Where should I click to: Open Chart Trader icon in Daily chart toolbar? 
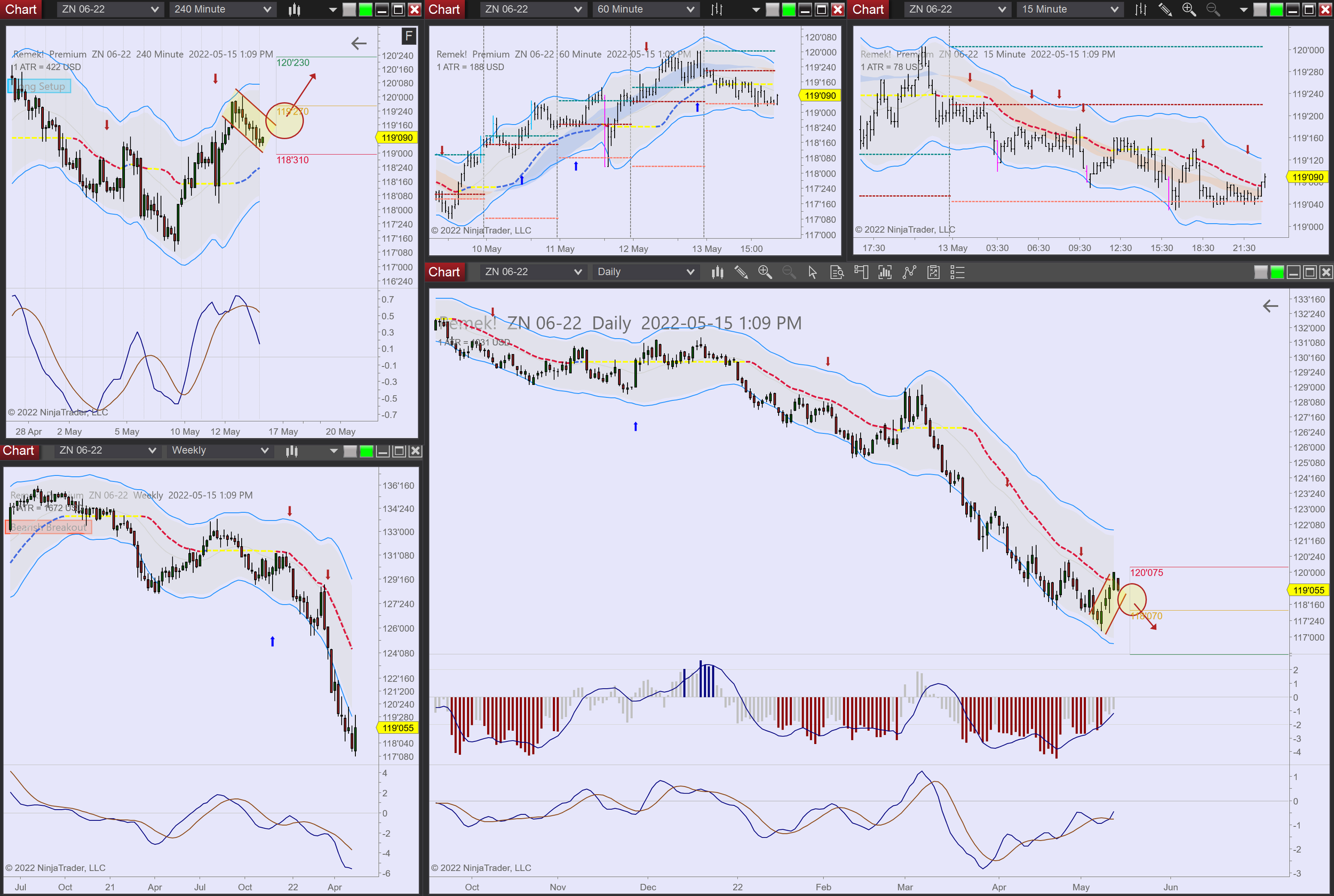[861, 273]
